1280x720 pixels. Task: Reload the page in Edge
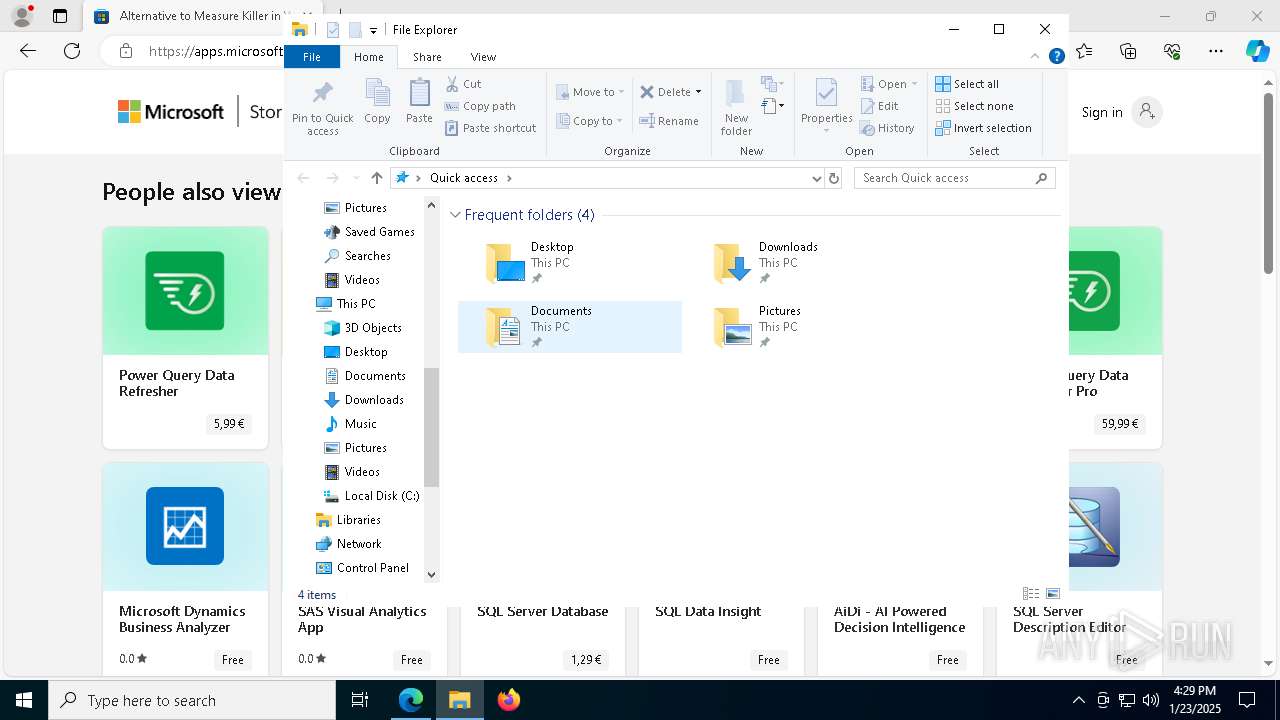point(72,51)
